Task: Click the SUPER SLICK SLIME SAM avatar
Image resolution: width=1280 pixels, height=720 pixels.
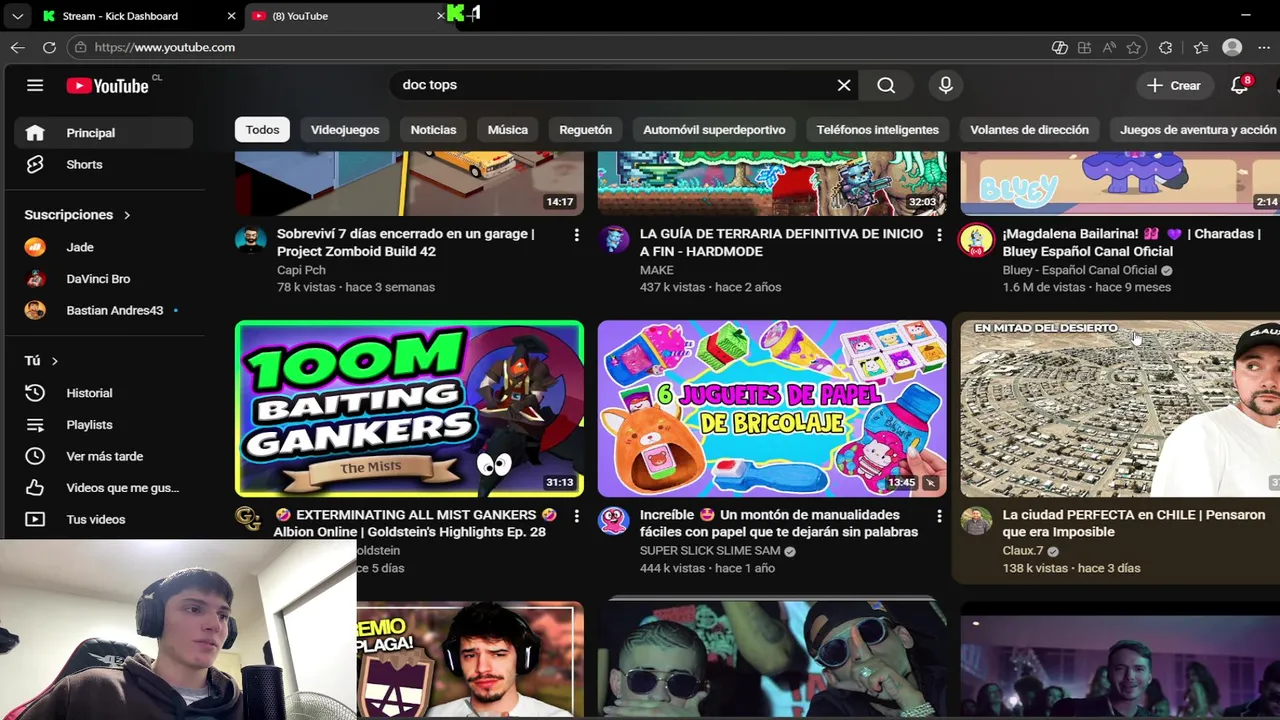Action: [613, 522]
